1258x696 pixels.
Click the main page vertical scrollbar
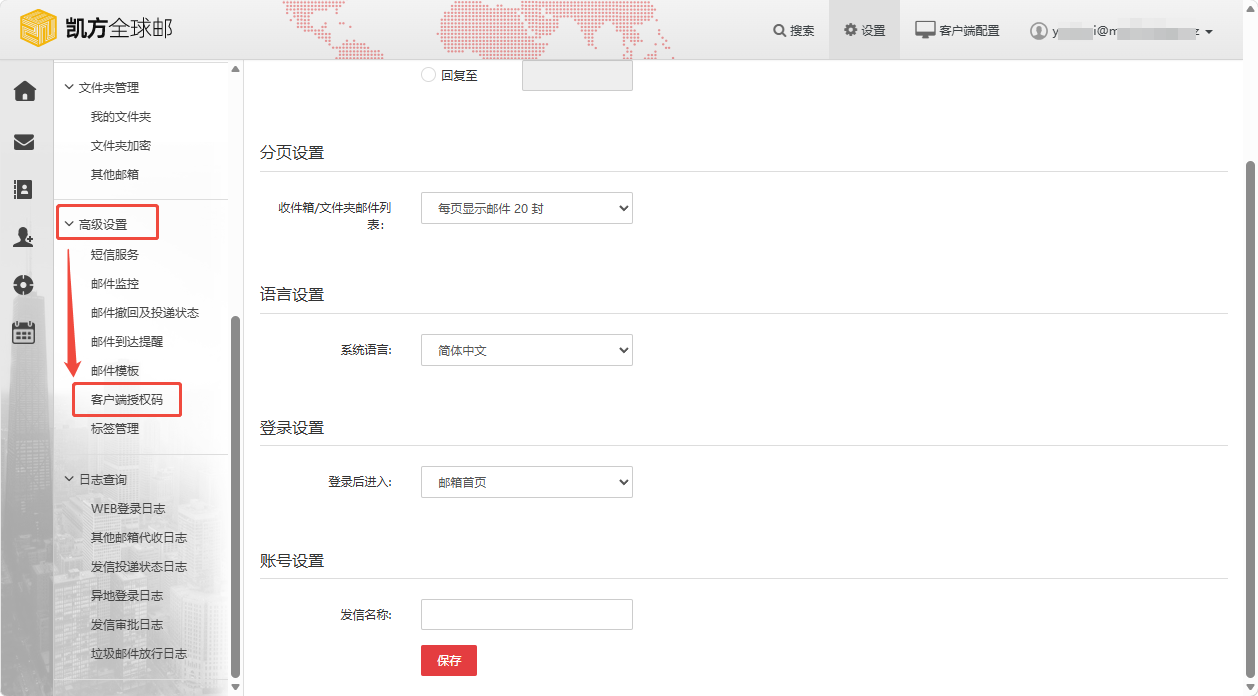[1250, 419]
